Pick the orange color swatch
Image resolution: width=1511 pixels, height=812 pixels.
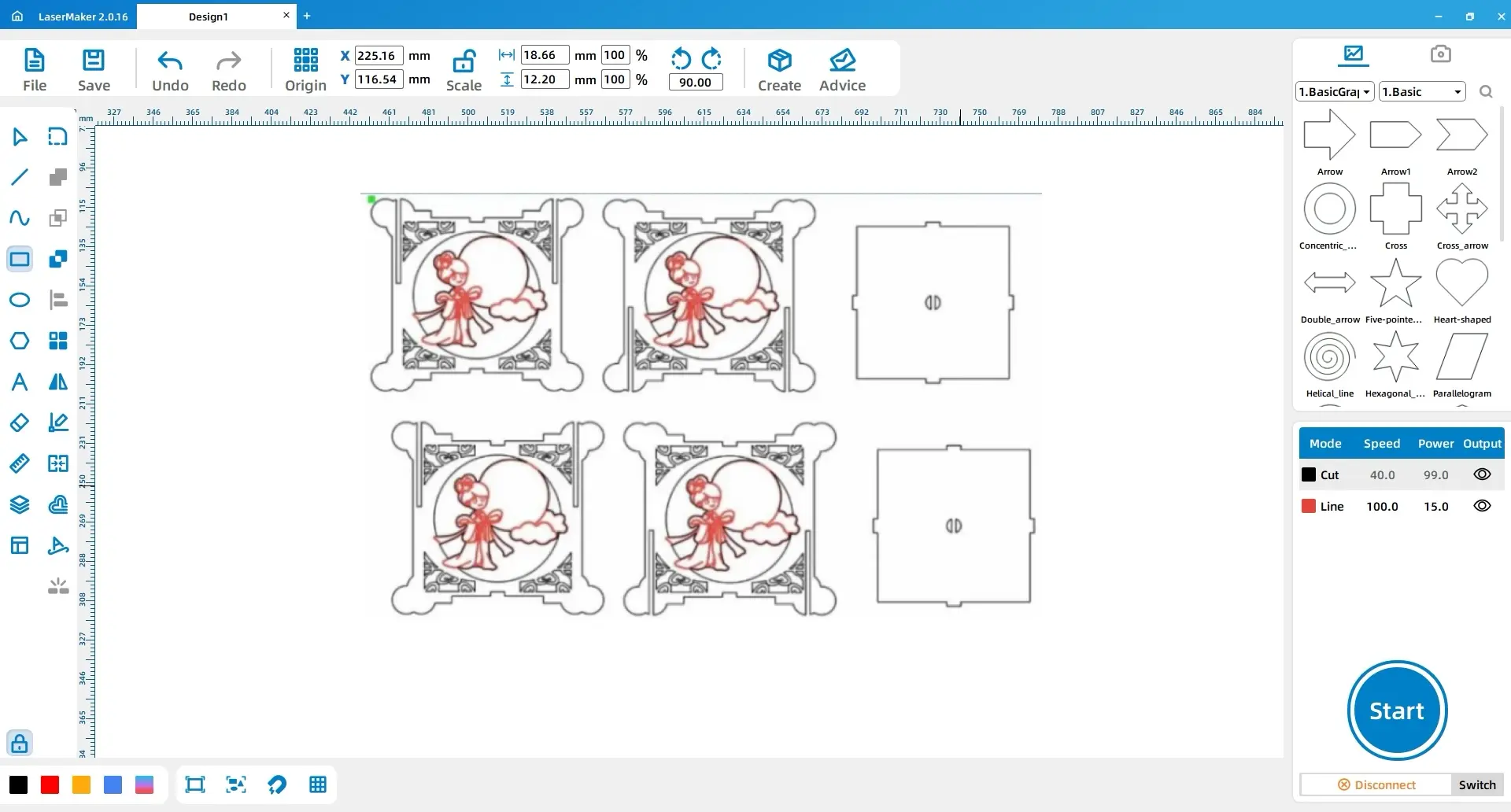(x=81, y=784)
